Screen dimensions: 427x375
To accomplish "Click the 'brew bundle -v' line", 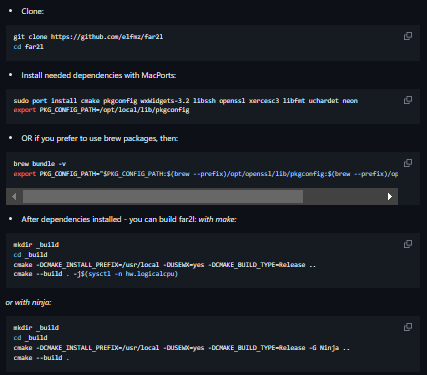I will (40, 164).
